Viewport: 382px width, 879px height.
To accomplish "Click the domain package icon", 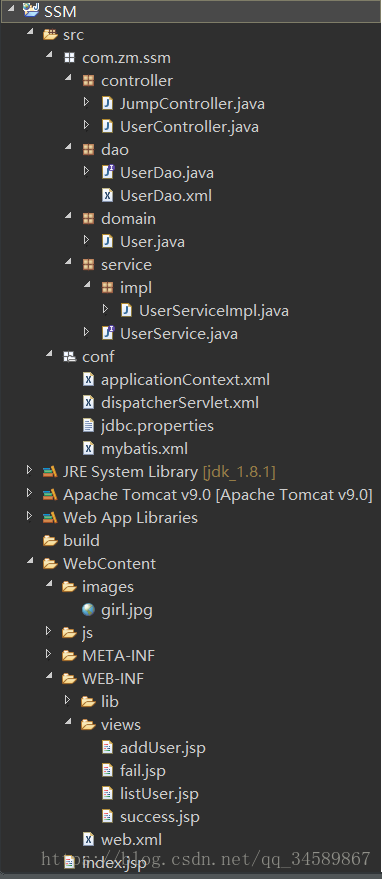I will coord(88,219).
